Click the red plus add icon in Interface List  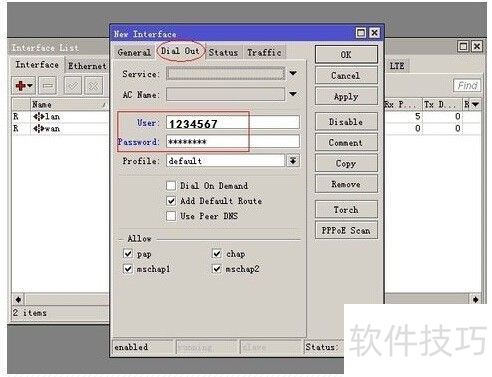click(x=20, y=86)
